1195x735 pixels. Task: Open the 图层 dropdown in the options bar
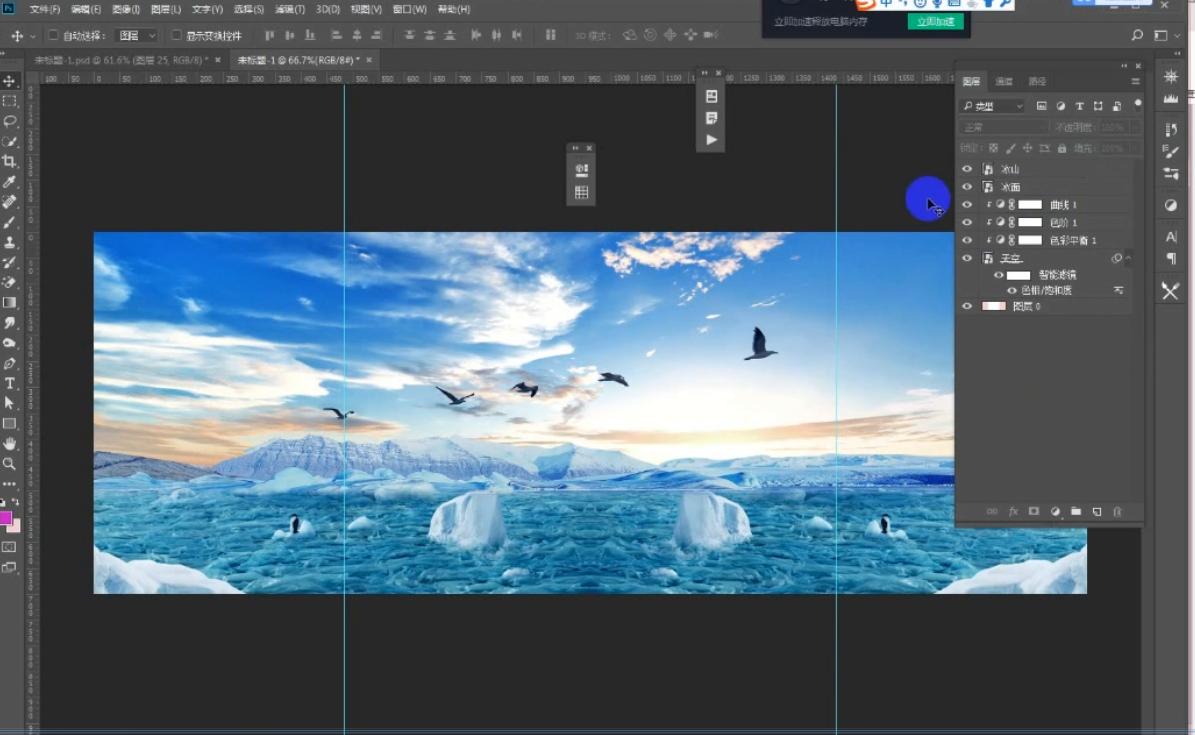140,36
